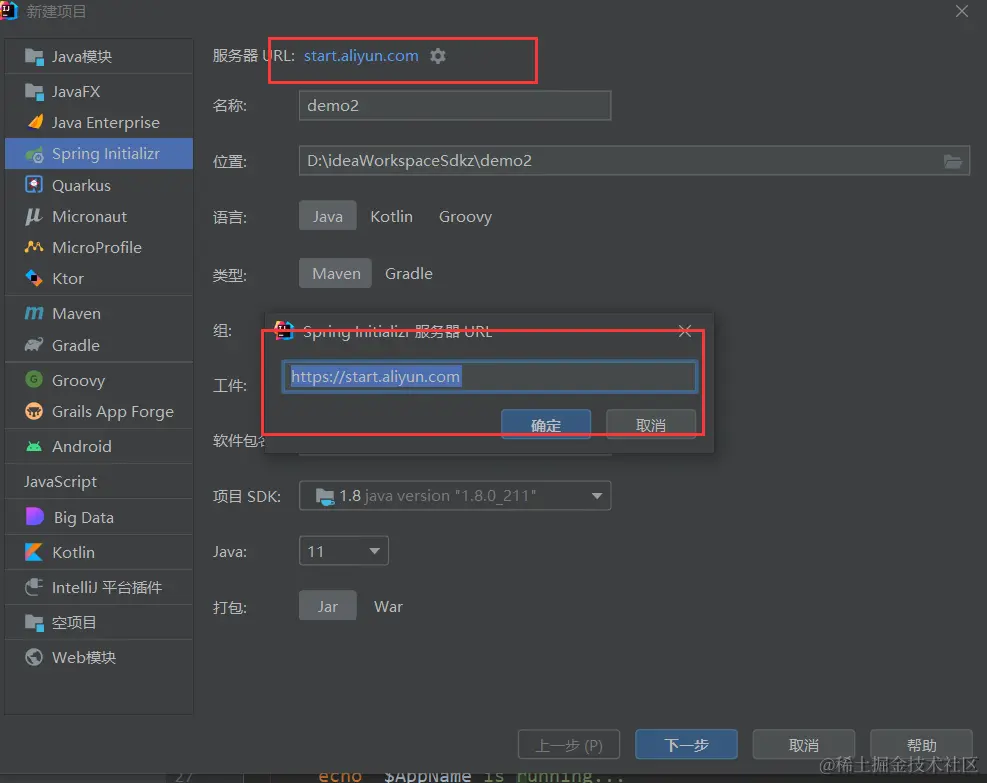Click the https://start.aliyun.com URL field
Image resolution: width=987 pixels, height=783 pixels.
click(490, 376)
